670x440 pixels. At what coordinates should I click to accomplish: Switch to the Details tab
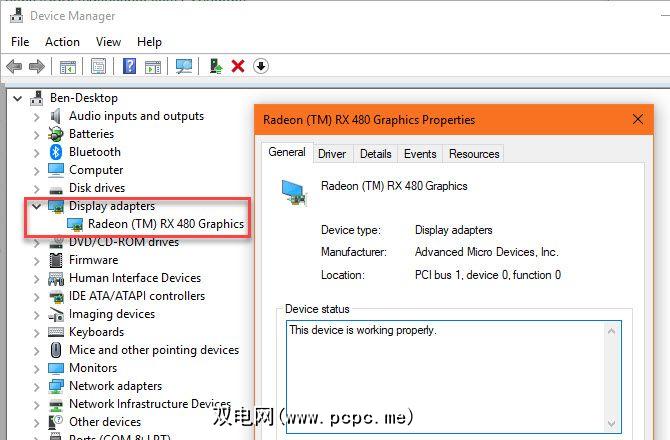tap(376, 154)
